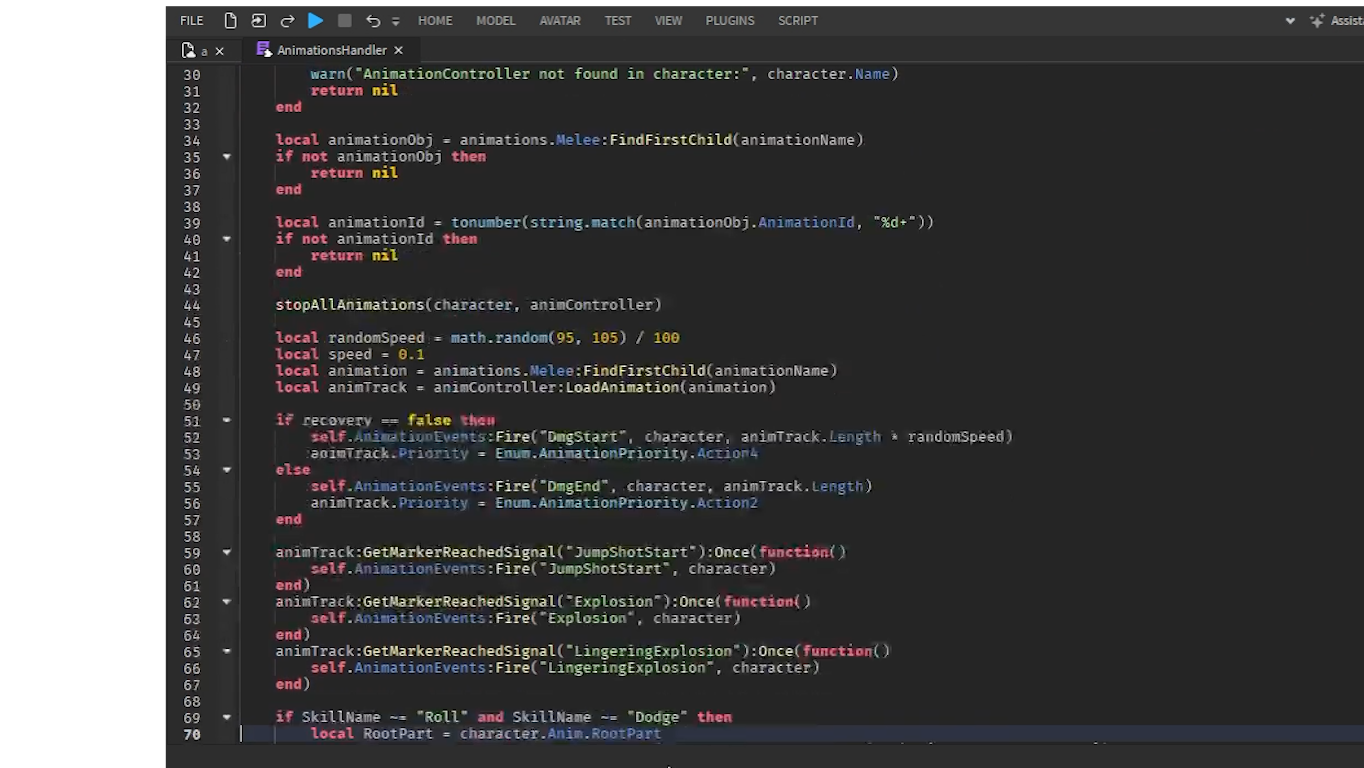Close the 'a' document tab
This screenshot has width=1364, height=768.
[220, 50]
